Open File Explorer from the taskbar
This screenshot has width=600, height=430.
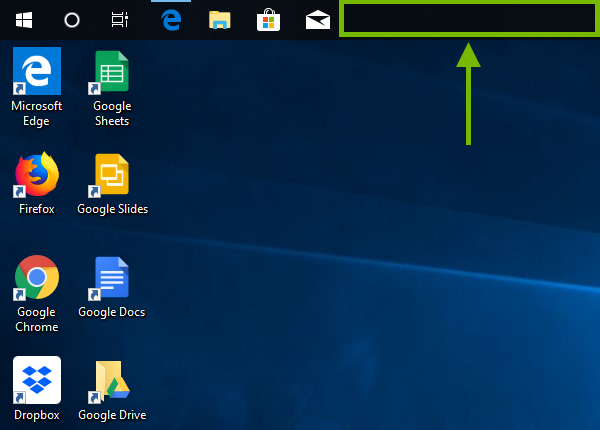pyautogui.click(x=220, y=20)
